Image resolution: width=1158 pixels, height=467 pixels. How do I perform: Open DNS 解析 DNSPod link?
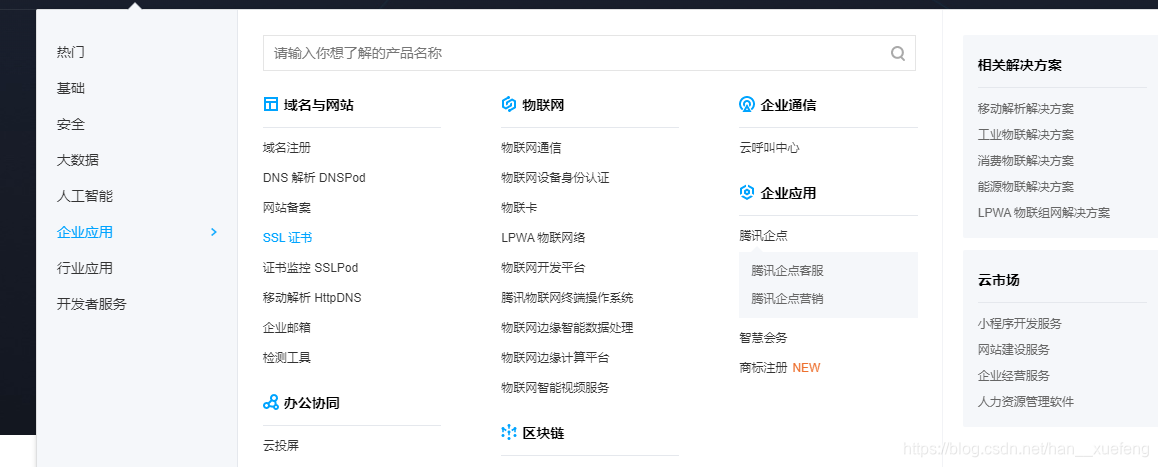pos(314,178)
